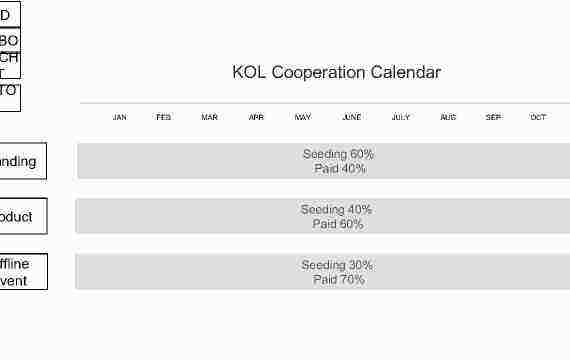Select the OCT month label
Viewport: 570px width, 360px height.
tap(538, 117)
